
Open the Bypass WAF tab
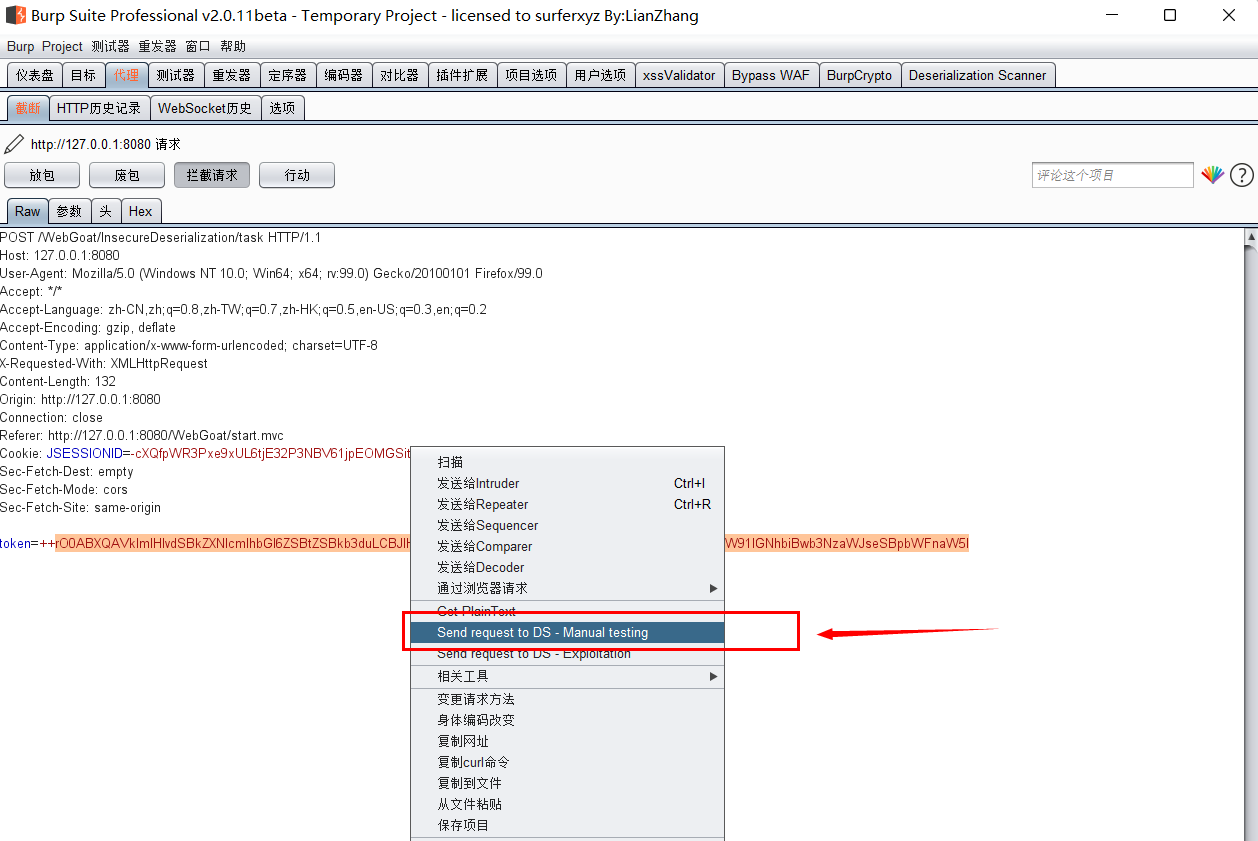(x=771, y=75)
